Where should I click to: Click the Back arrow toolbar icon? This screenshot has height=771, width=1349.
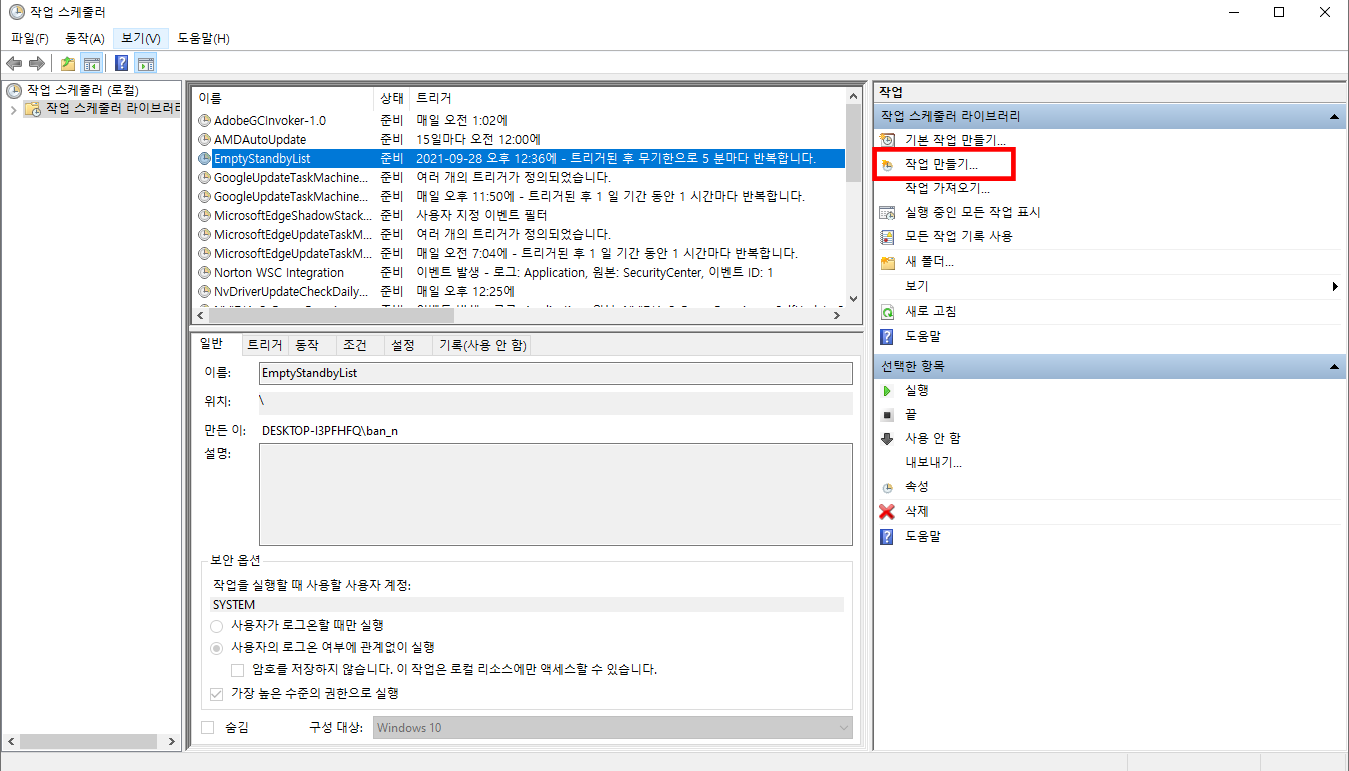[x=14, y=64]
